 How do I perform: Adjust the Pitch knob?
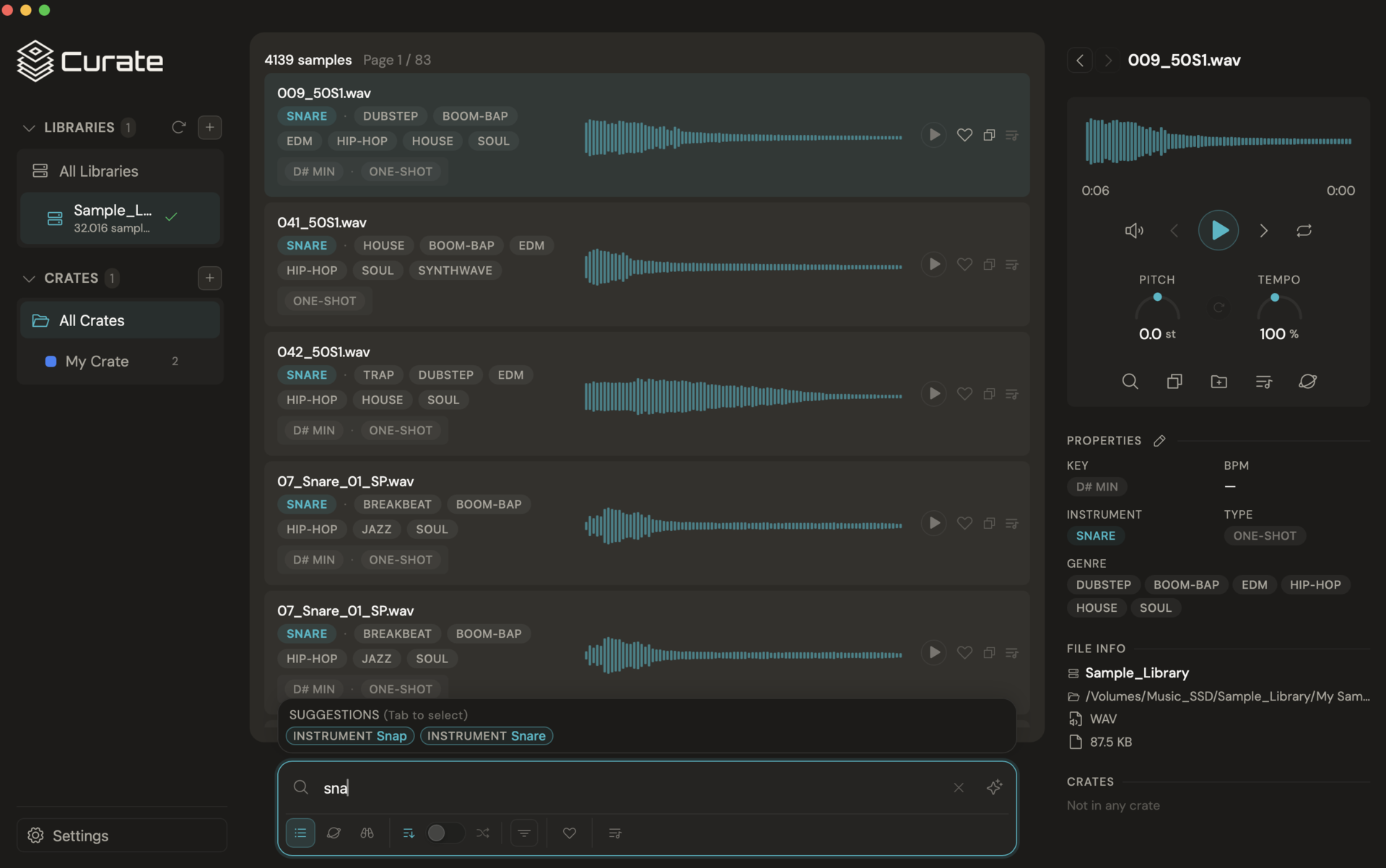(x=1157, y=307)
